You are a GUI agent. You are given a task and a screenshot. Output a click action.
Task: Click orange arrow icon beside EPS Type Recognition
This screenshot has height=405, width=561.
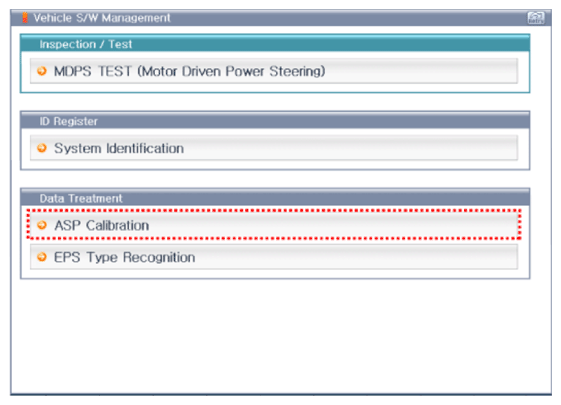(x=42, y=257)
